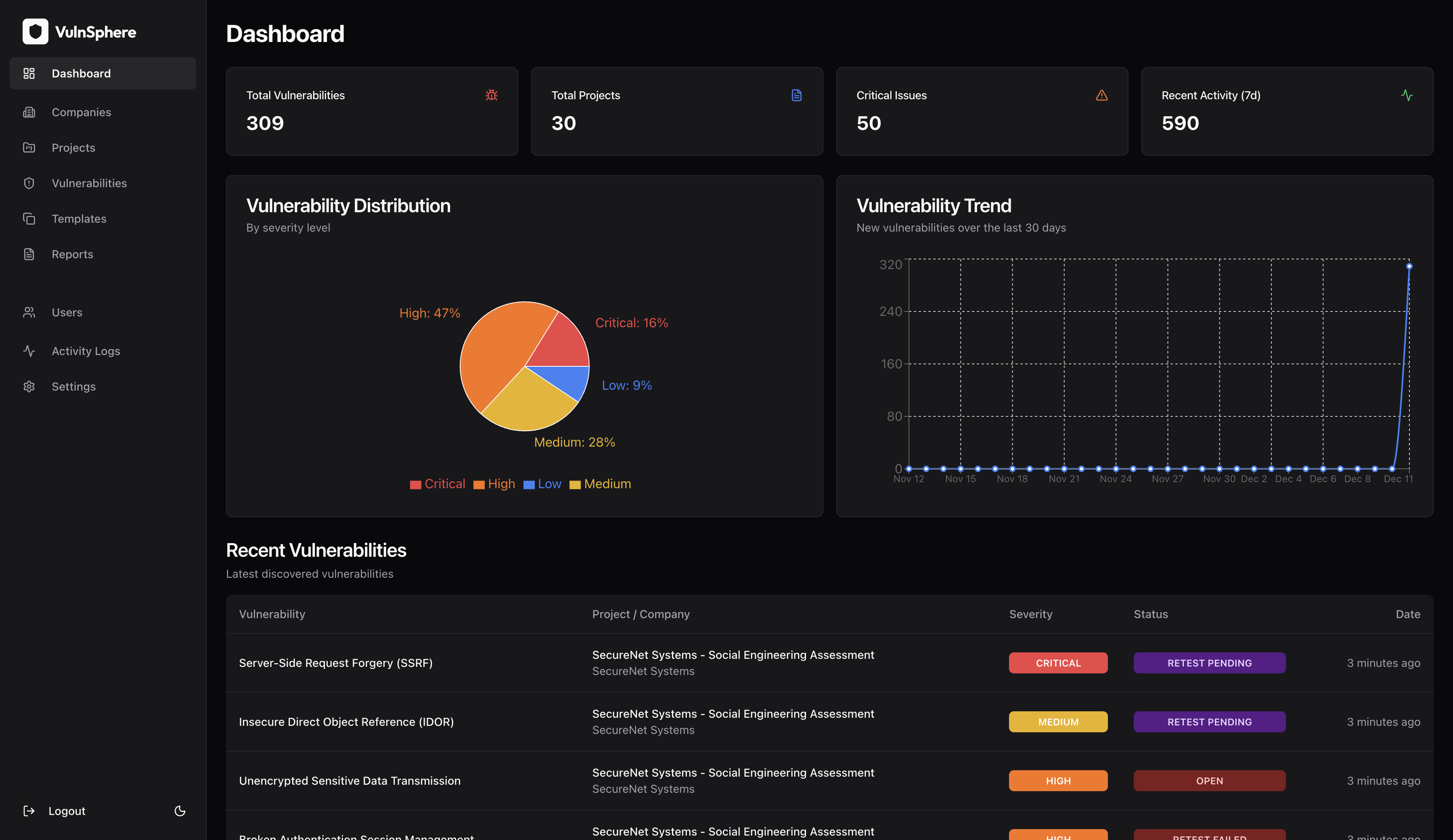Go to Users management
Image resolution: width=1453 pixels, height=840 pixels.
click(x=103, y=312)
